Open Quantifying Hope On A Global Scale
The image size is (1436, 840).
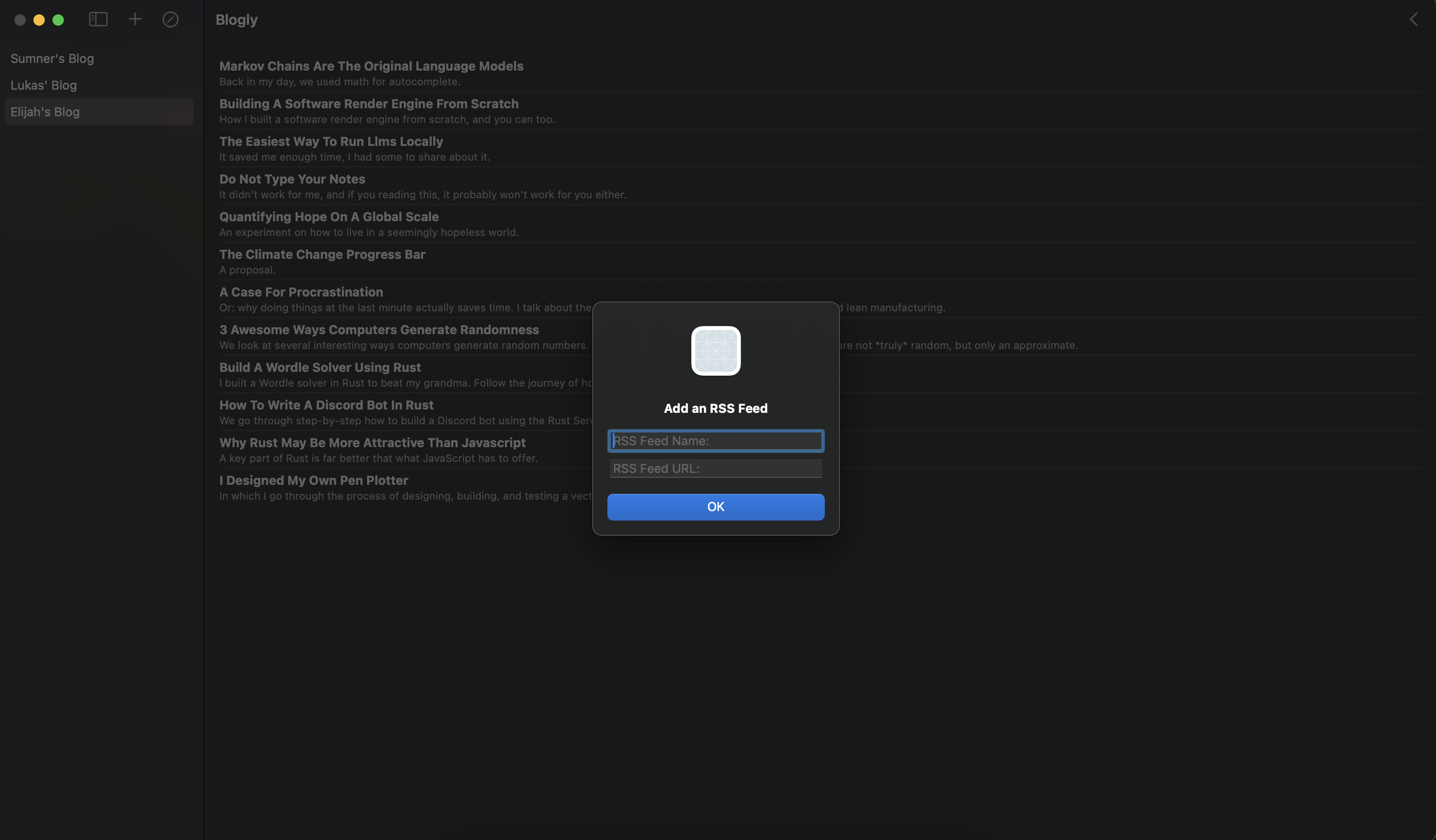point(329,216)
